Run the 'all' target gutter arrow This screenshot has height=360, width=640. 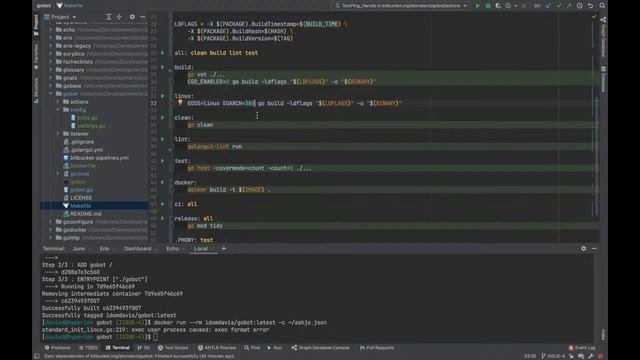[162, 53]
